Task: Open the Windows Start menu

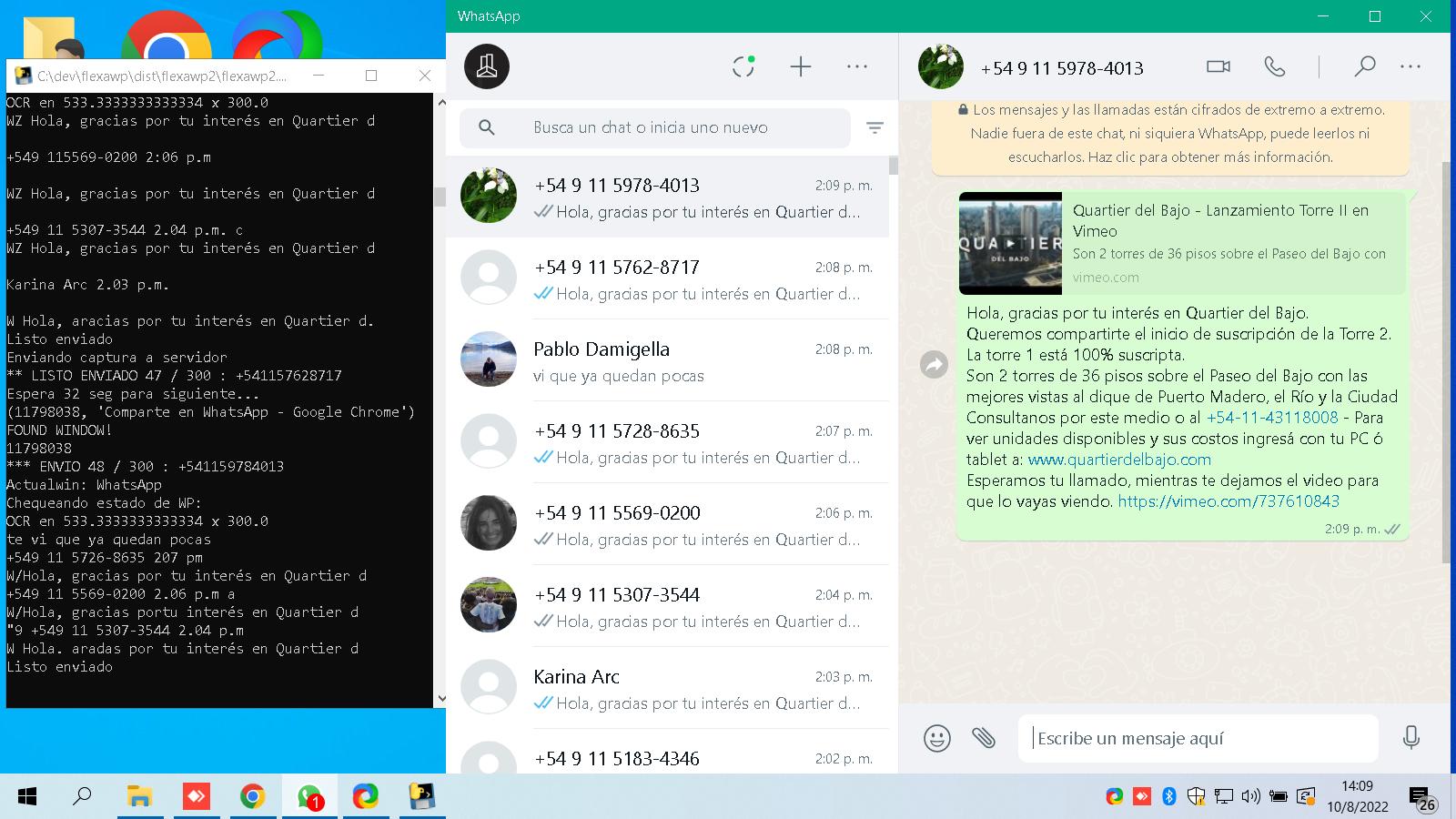Action: [27, 797]
